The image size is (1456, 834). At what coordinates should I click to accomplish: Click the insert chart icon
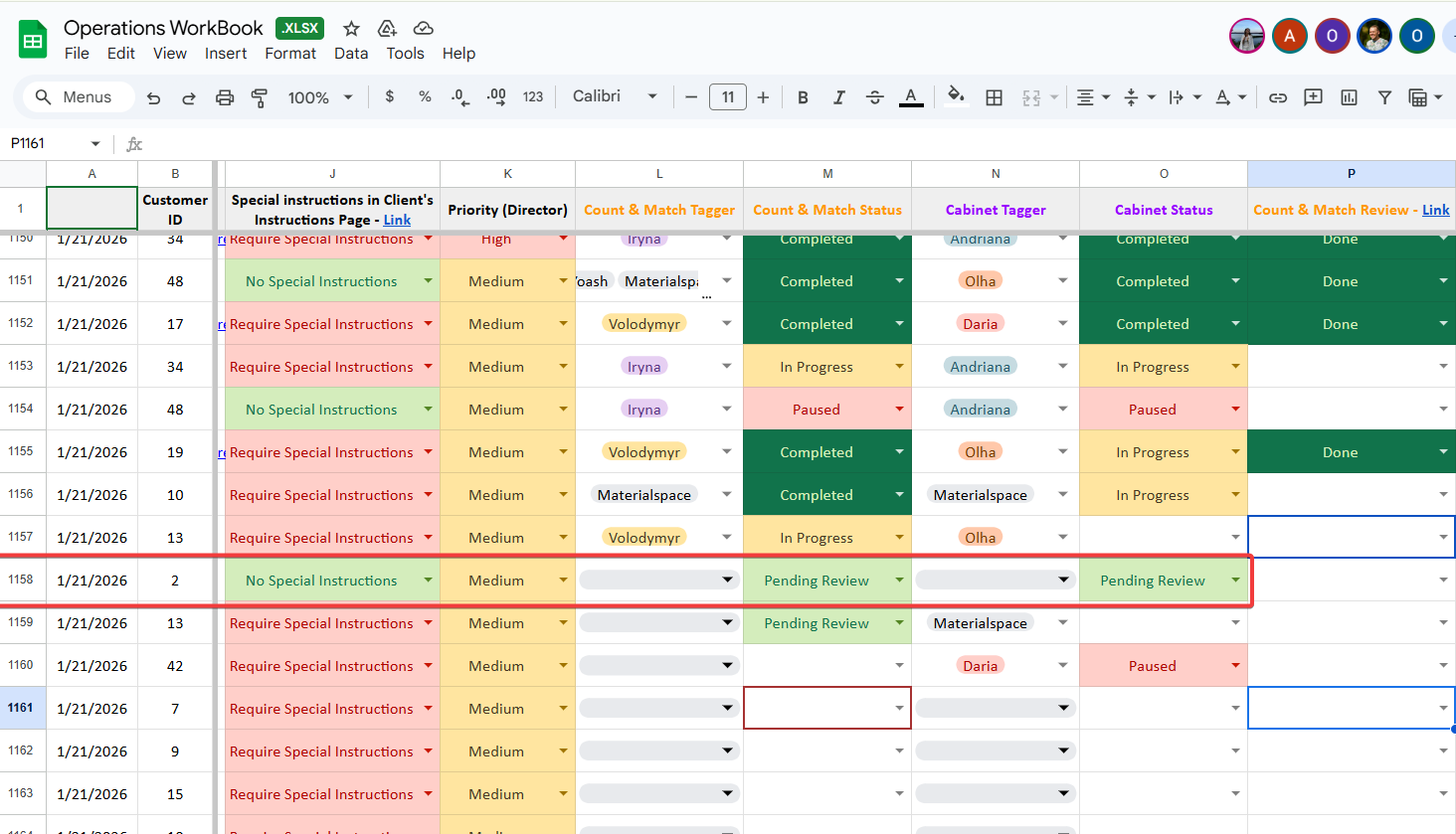click(1349, 97)
